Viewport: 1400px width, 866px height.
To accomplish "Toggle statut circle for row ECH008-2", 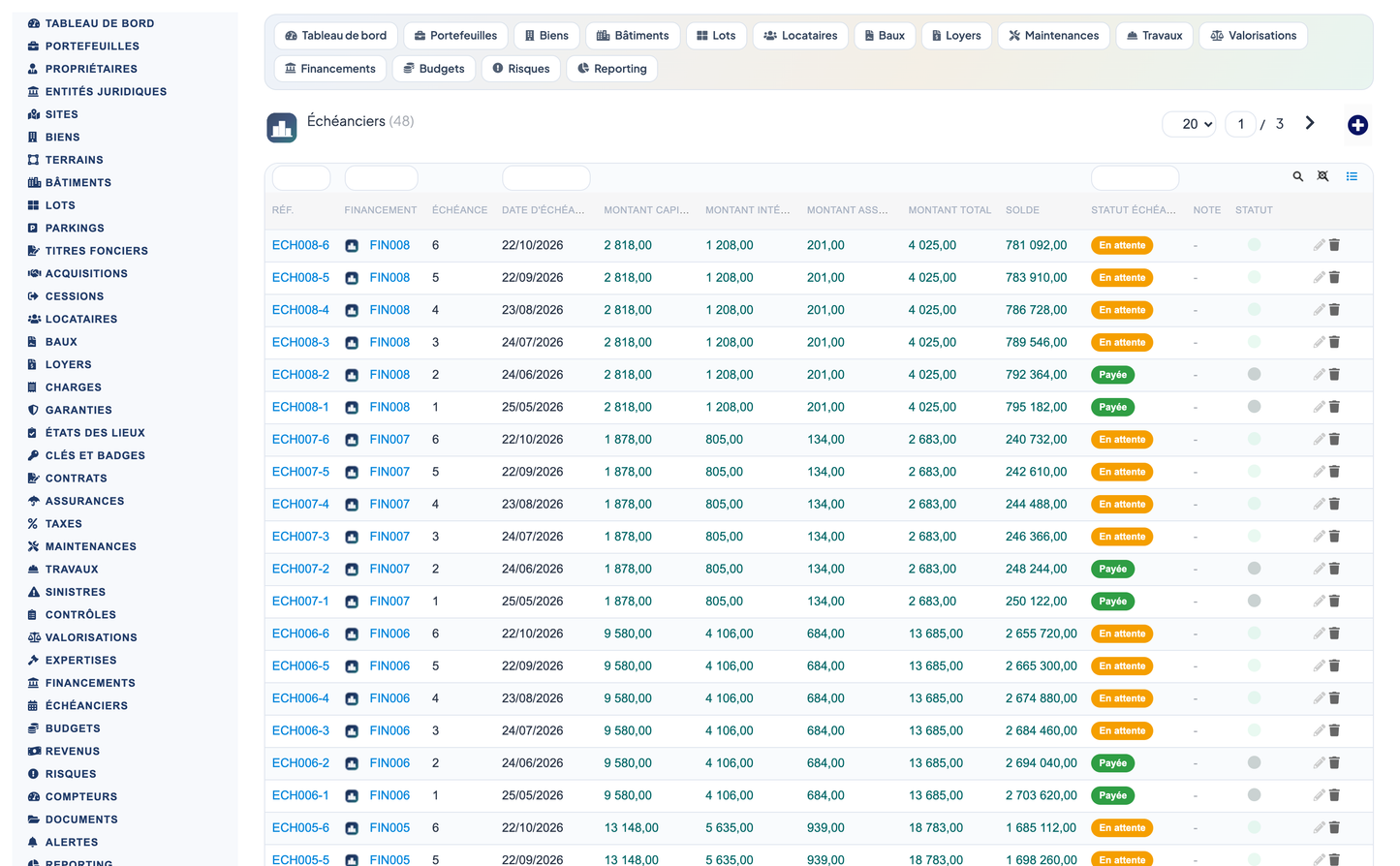I will point(1254,375).
